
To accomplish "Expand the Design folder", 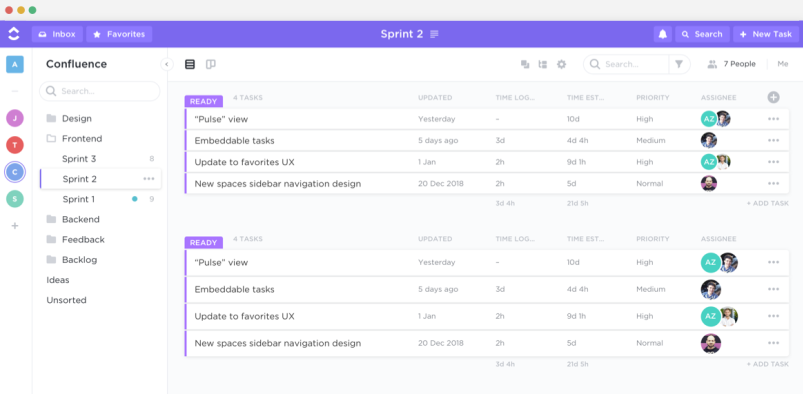I will (69, 118).
